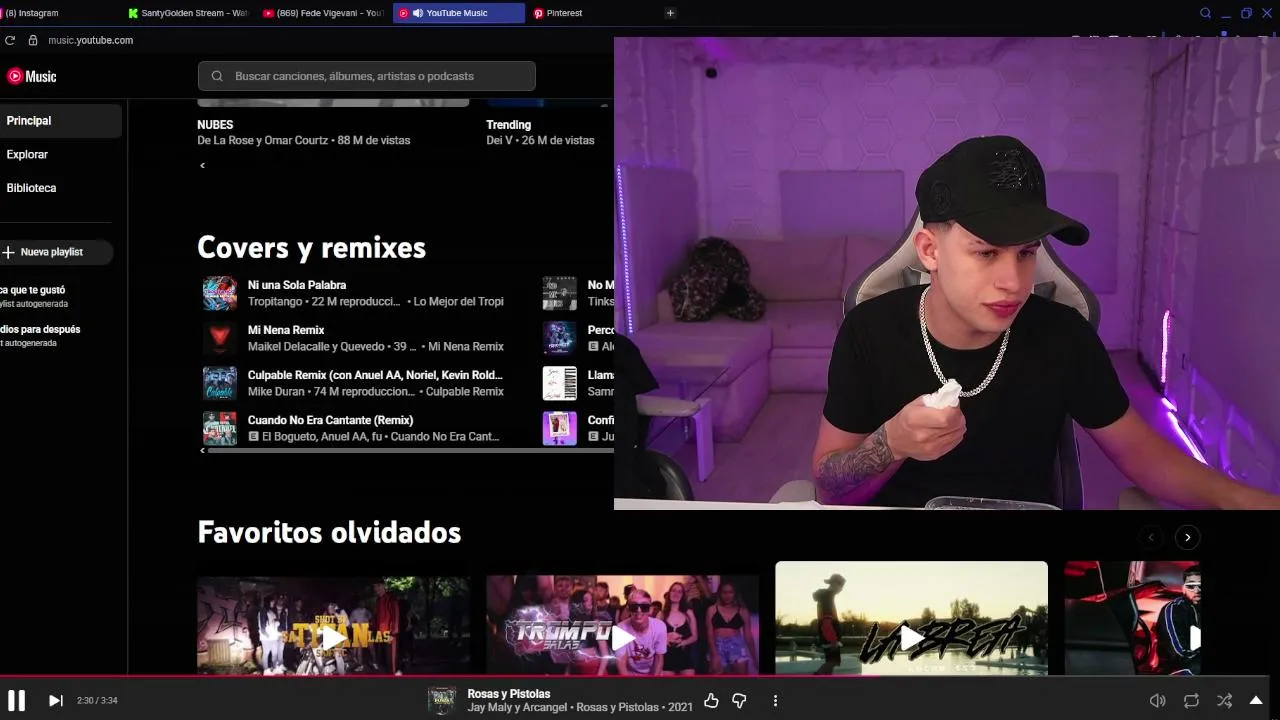Click song title 'Culpable Remix (con Anuel AA, Noriel...'
The image size is (1280, 720).
click(375, 375)
